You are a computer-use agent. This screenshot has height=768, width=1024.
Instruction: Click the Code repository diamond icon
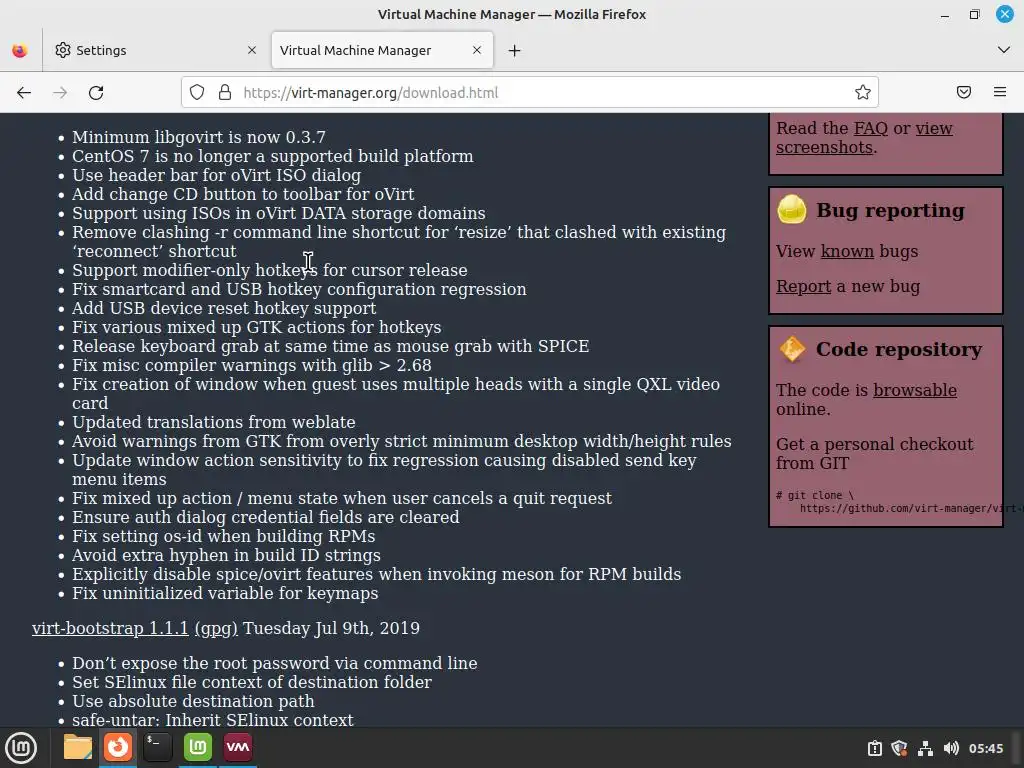(792, 349)
